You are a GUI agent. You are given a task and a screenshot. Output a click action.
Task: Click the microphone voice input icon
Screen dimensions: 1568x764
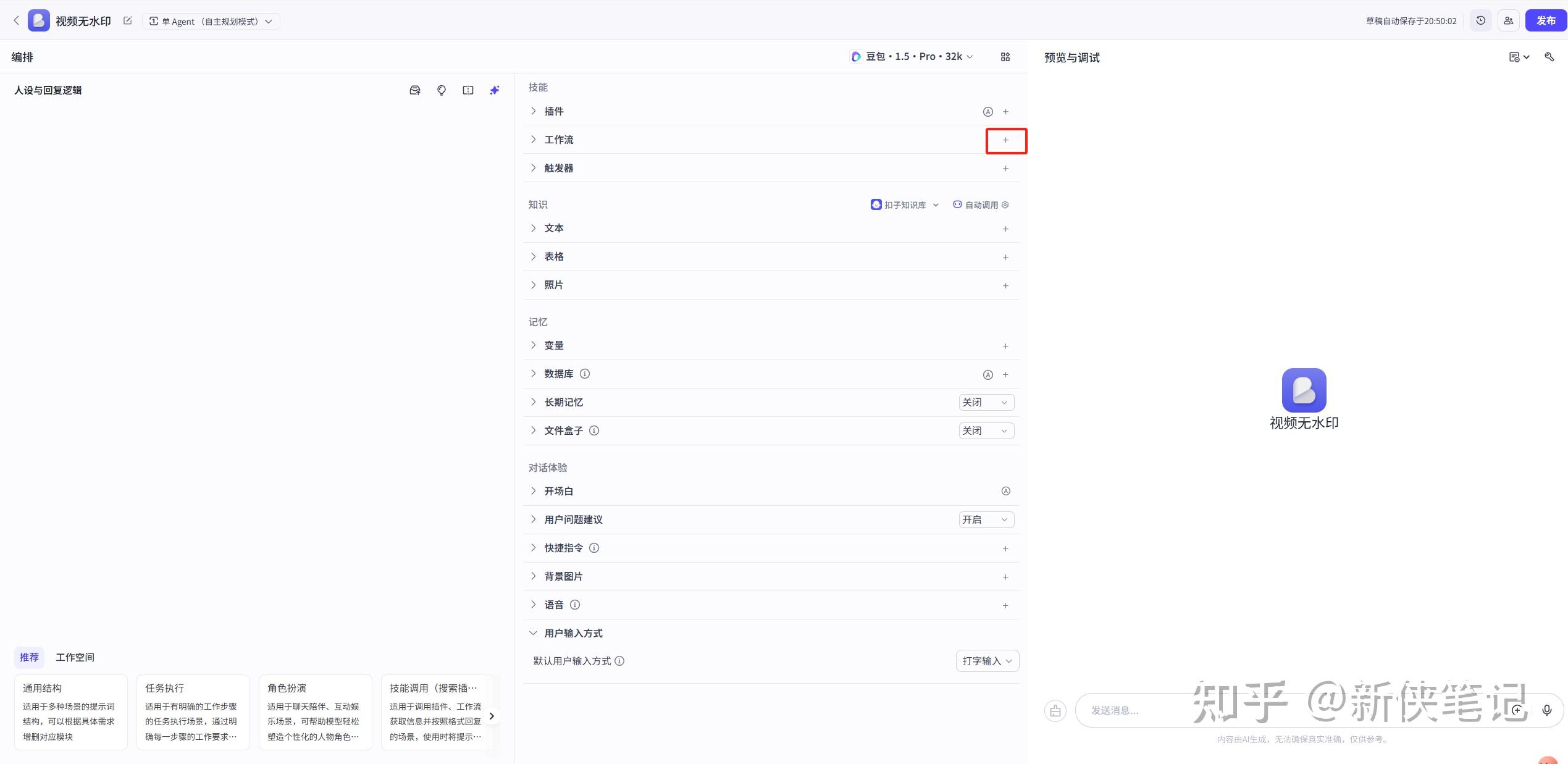(1546, 710)
